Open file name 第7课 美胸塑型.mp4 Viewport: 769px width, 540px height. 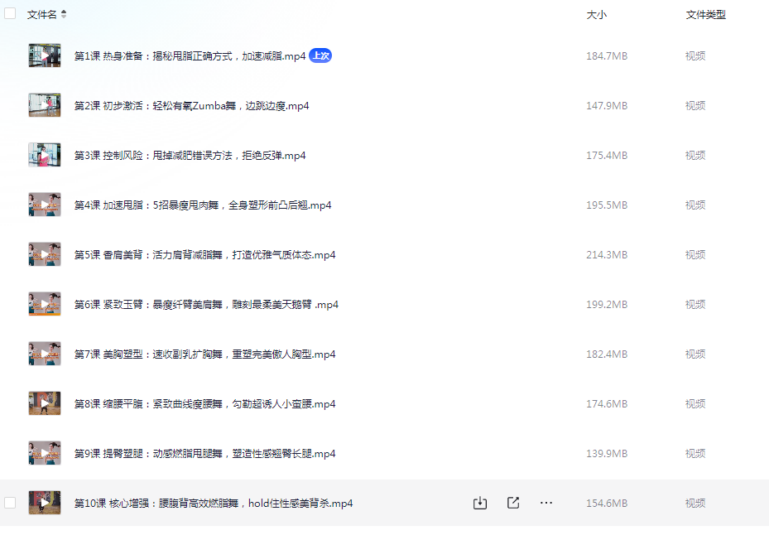[x=205, y=354]
